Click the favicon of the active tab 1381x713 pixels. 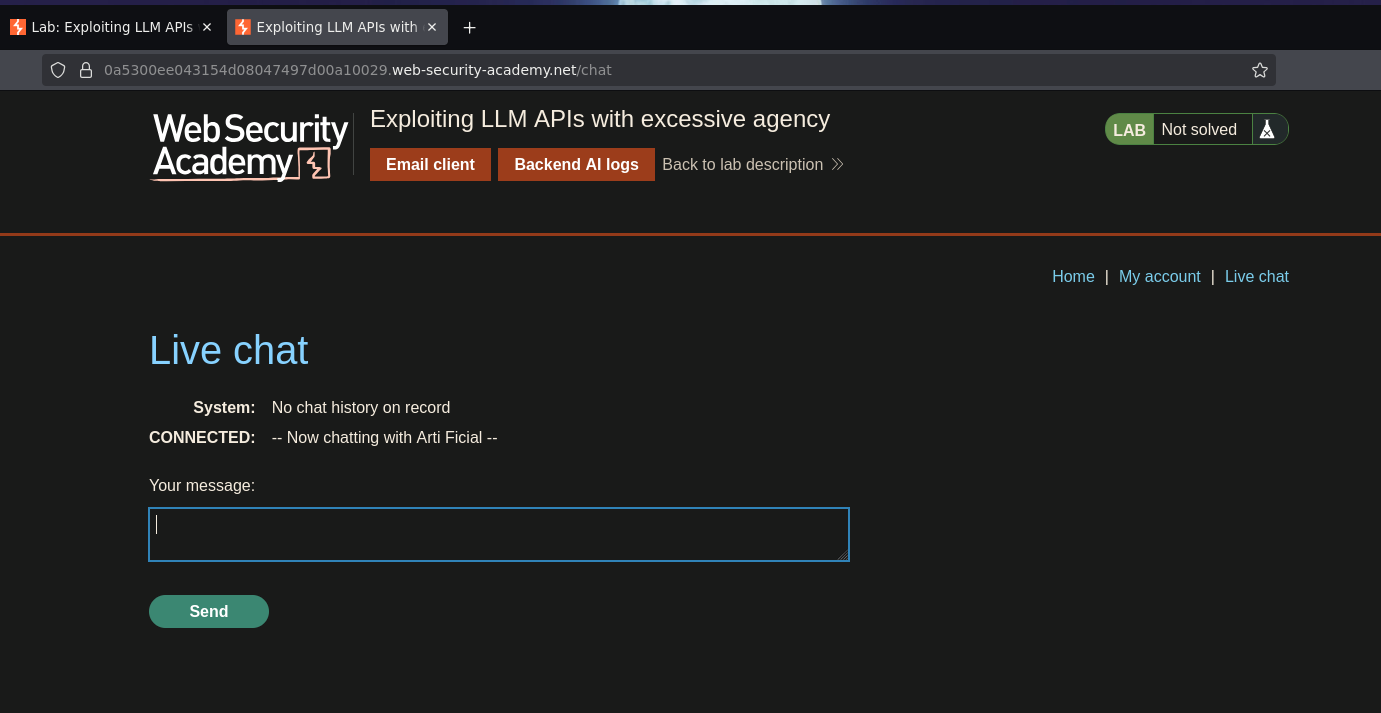[x=243, y=27]
